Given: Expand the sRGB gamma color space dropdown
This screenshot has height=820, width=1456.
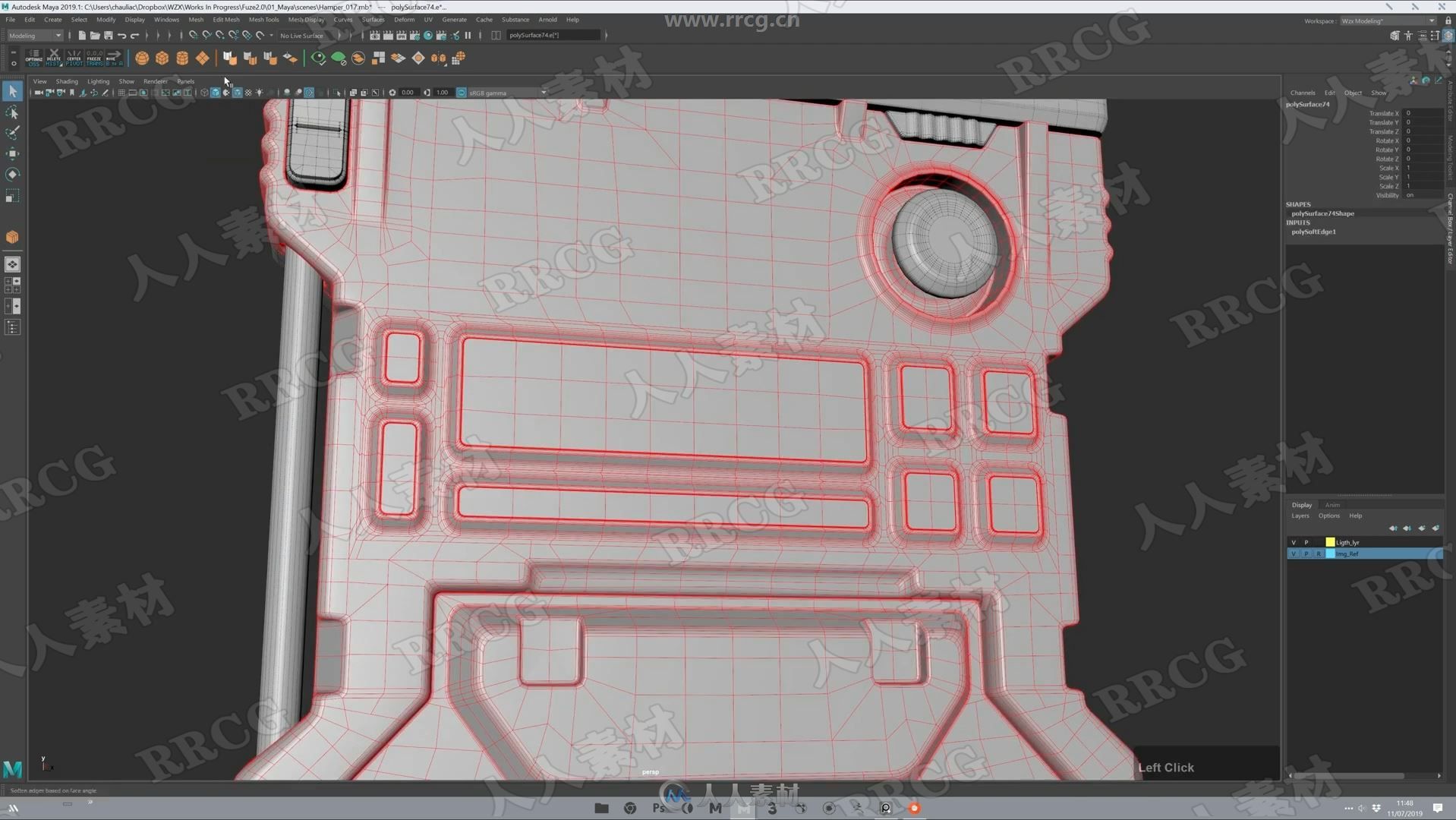Looking at the screenshot, I should coord(544,93).
